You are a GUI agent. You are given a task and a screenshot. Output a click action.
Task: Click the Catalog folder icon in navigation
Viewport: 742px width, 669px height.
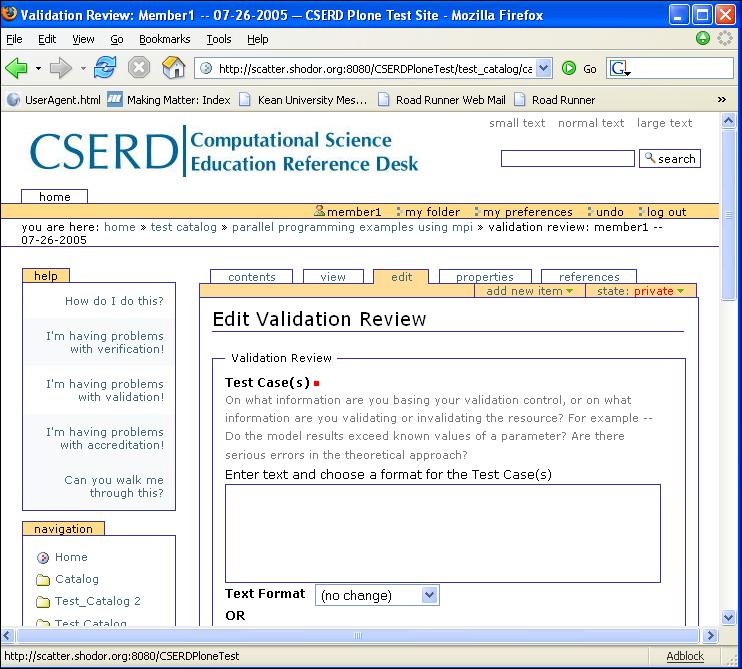(43, 580)
